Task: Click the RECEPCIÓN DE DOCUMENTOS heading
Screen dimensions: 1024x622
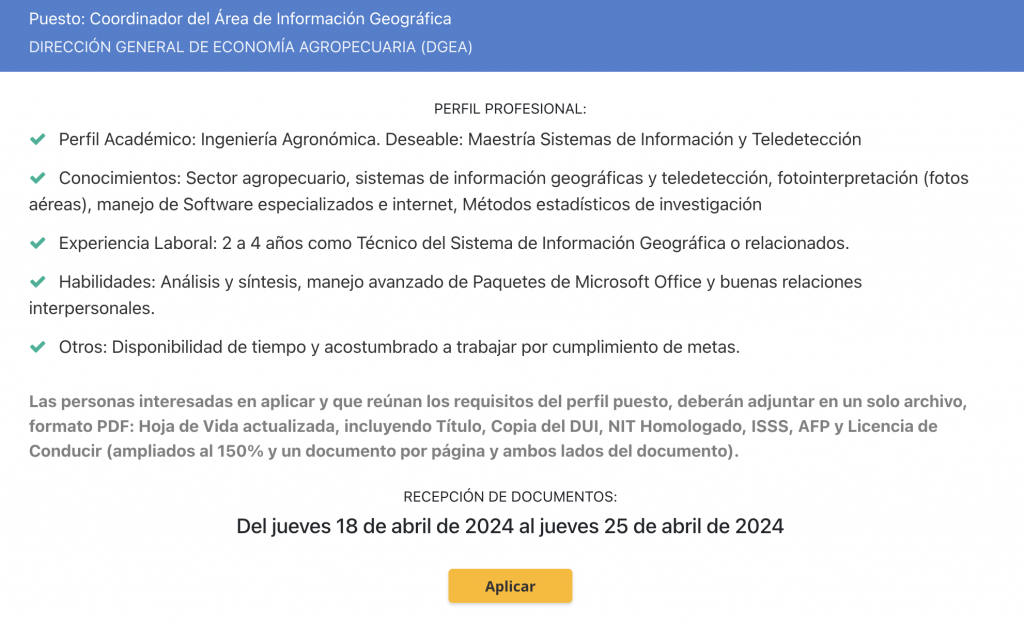Action: [x=510, y=497]
